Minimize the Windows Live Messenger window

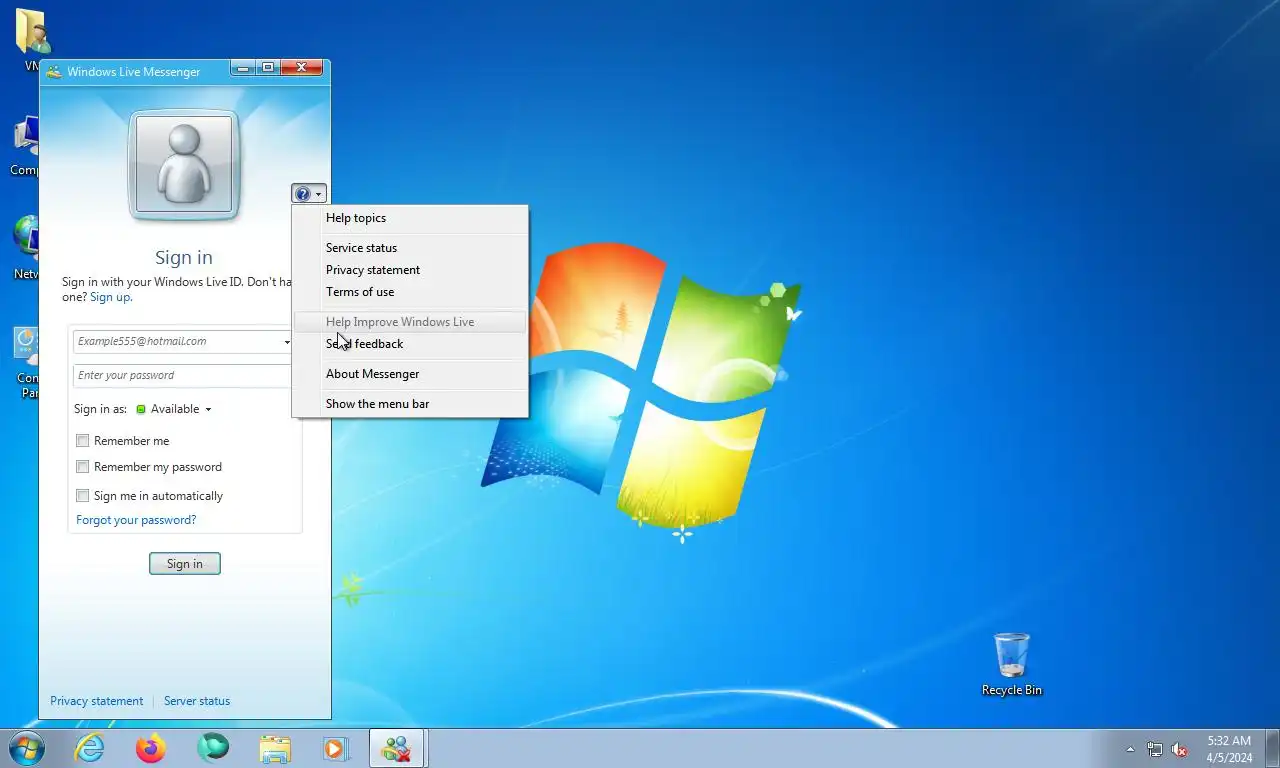(243, 68)
